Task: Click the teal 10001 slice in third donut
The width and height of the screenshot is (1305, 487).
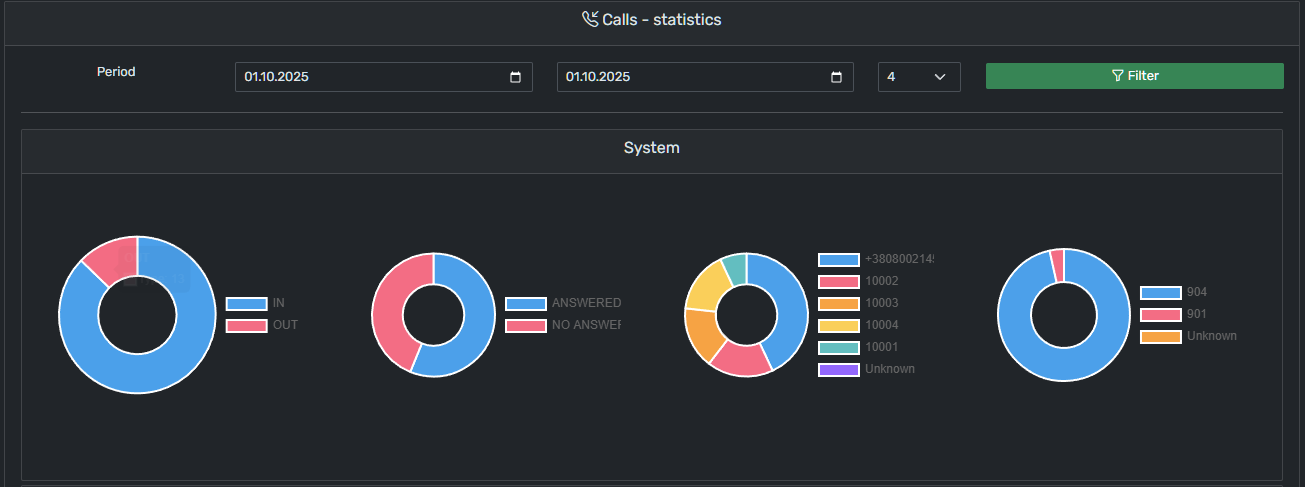Action: [736, 268]
